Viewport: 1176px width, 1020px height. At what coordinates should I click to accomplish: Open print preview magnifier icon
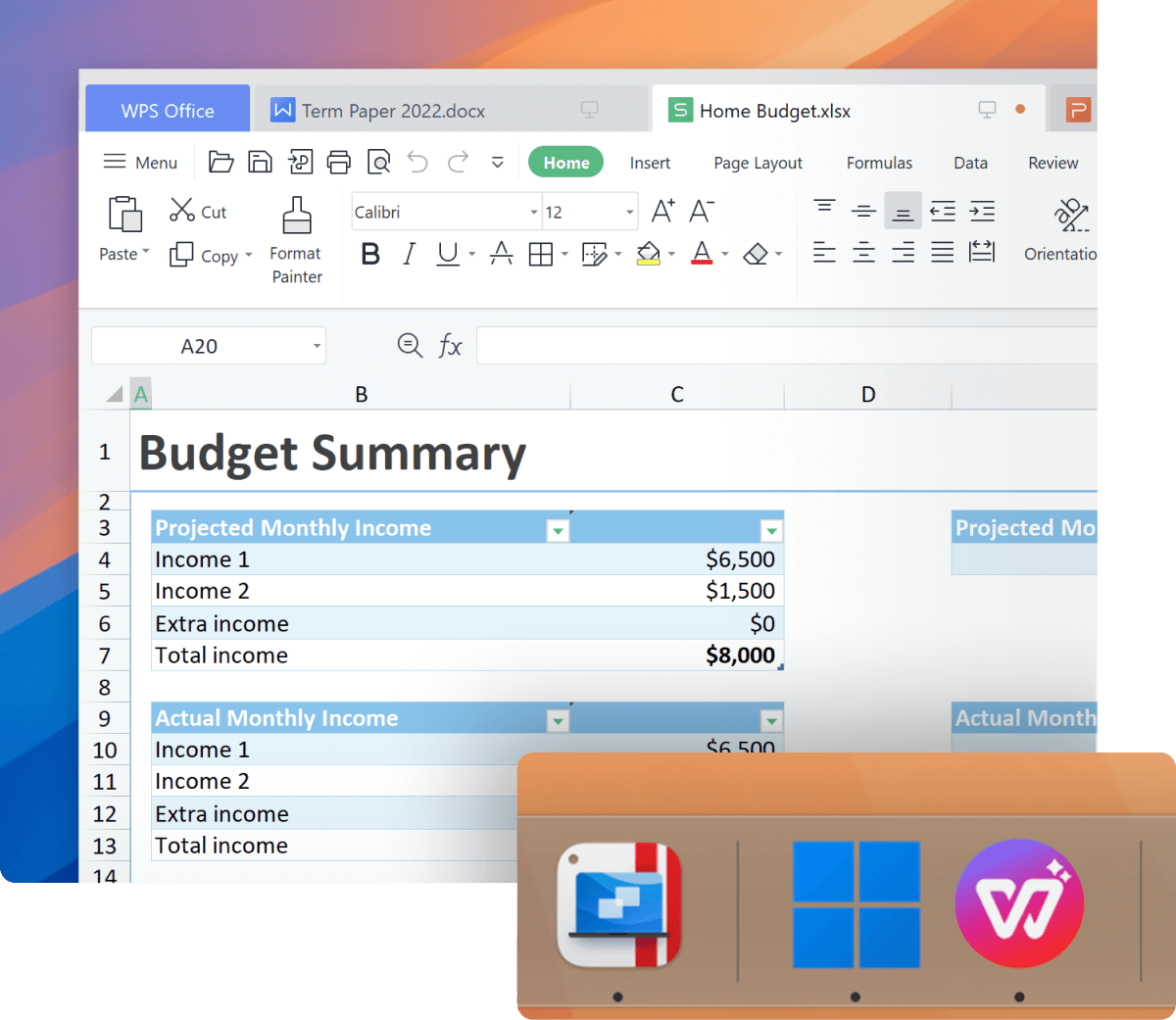(x=378, y=163)
